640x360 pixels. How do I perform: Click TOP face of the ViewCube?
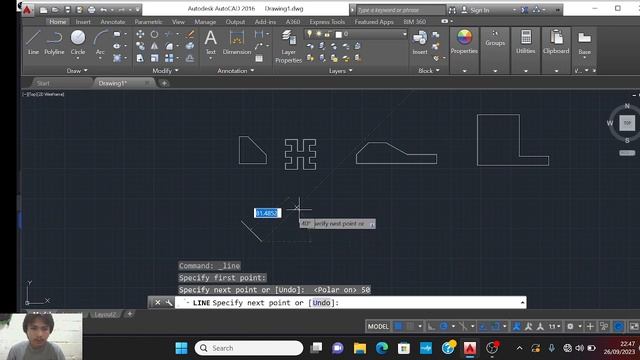click(627, 123)
